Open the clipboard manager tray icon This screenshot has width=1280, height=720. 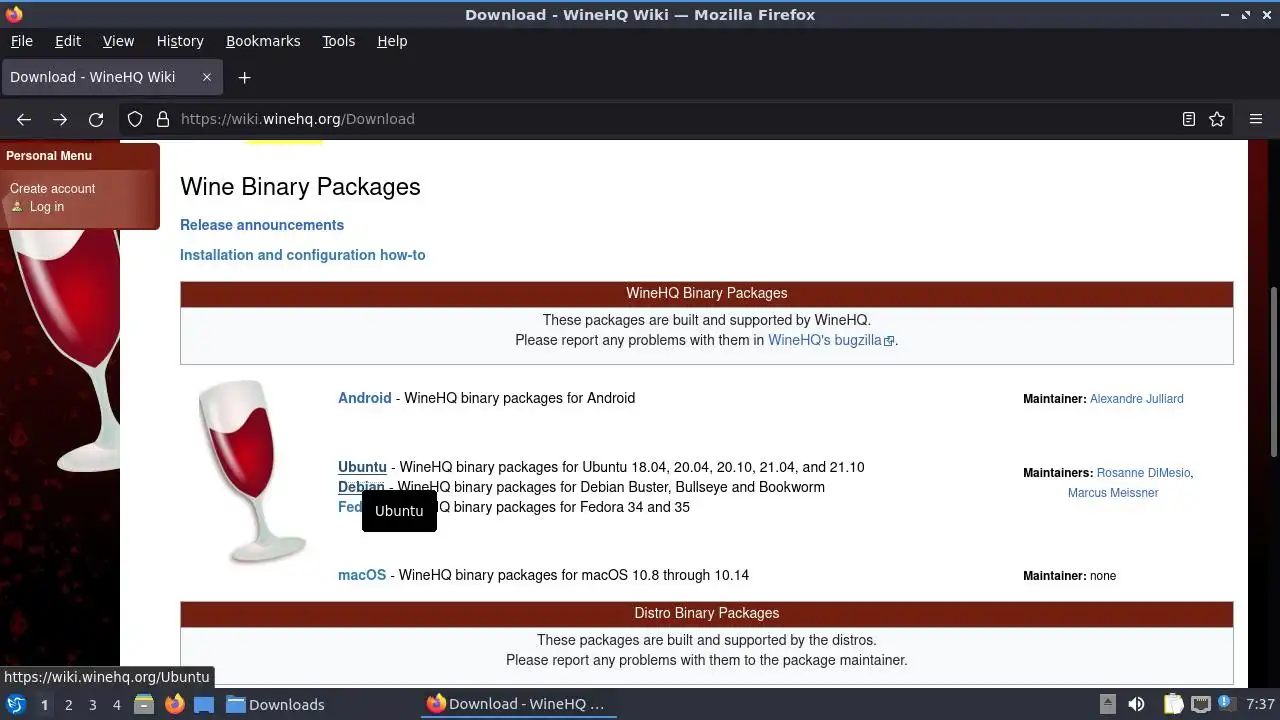[1173, 704]
